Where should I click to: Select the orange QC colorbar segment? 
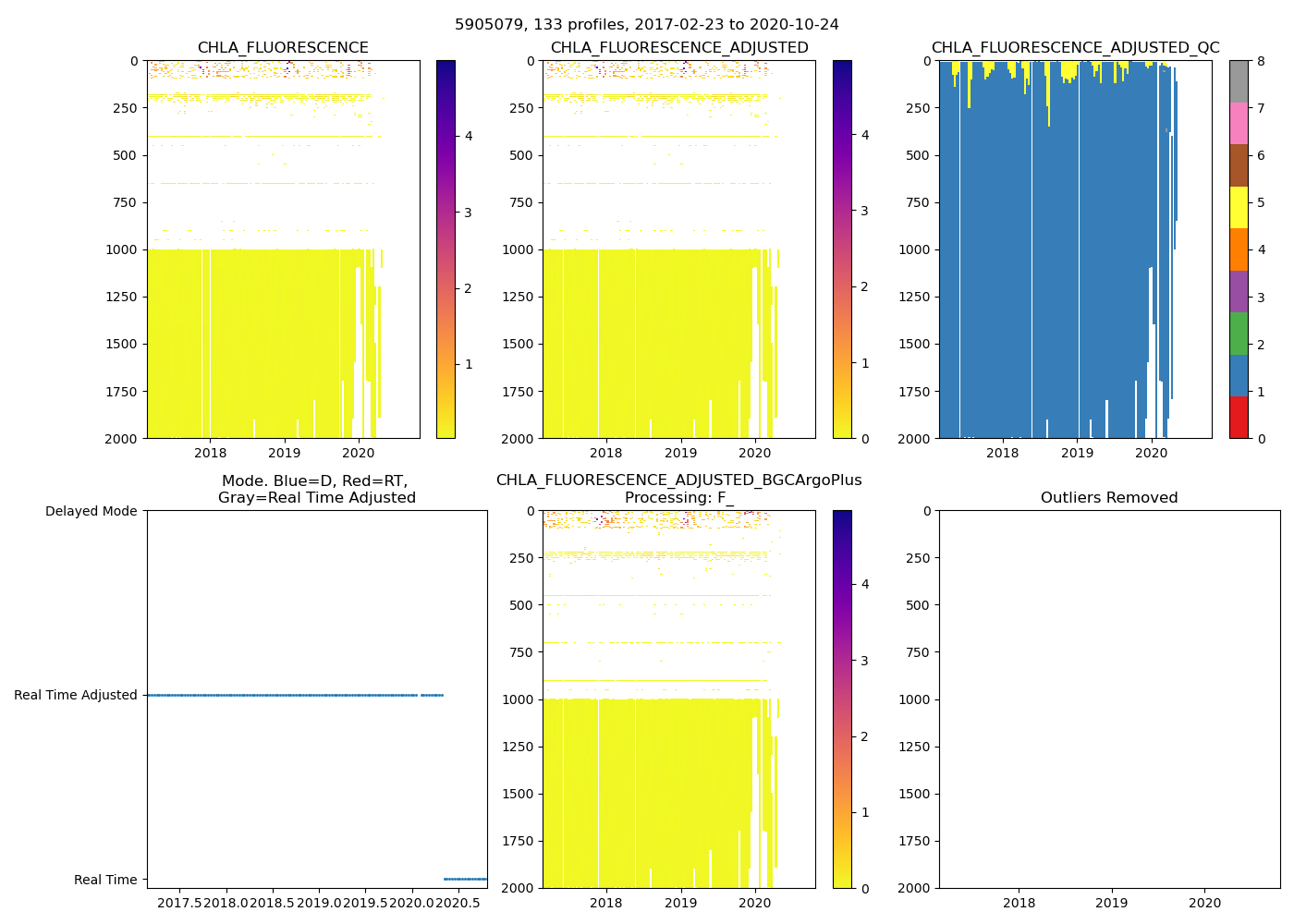1239,249
